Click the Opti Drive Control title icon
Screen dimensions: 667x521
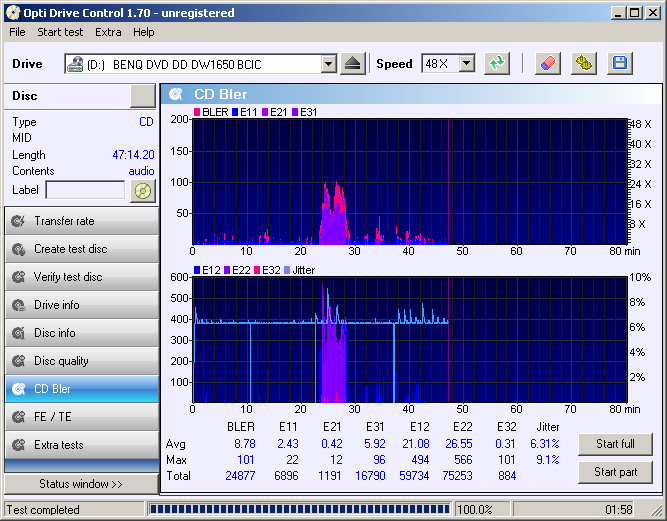pyautogui.click(x=13, y=13)
